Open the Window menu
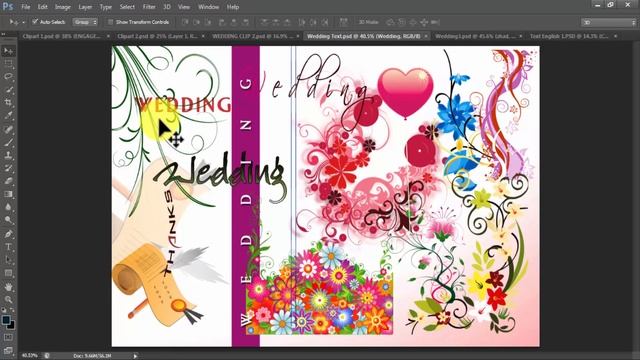 (x=208, y=7)
